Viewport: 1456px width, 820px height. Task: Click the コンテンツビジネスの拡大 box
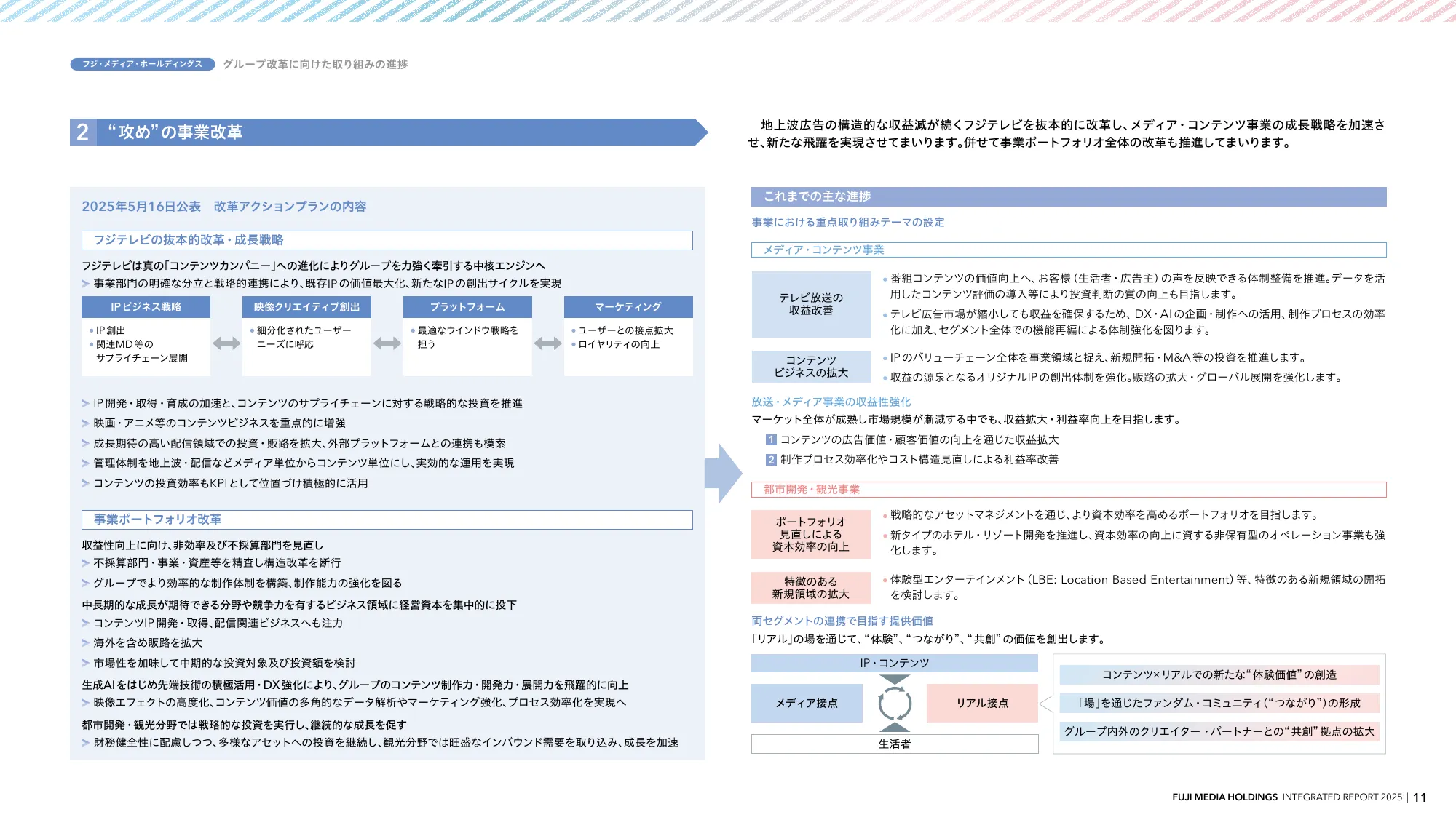pyautogui.click(x=811, y=367)
